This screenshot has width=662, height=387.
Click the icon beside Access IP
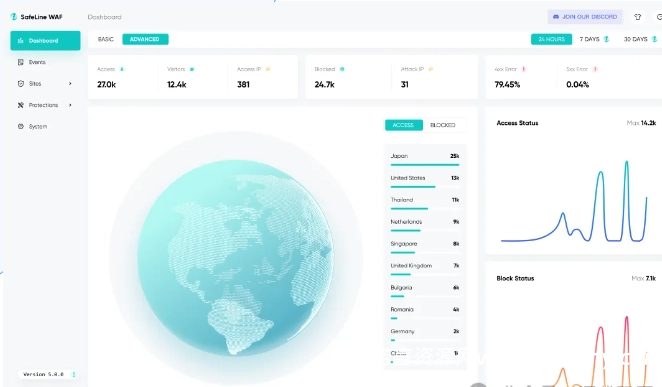[x=268, y=69]
